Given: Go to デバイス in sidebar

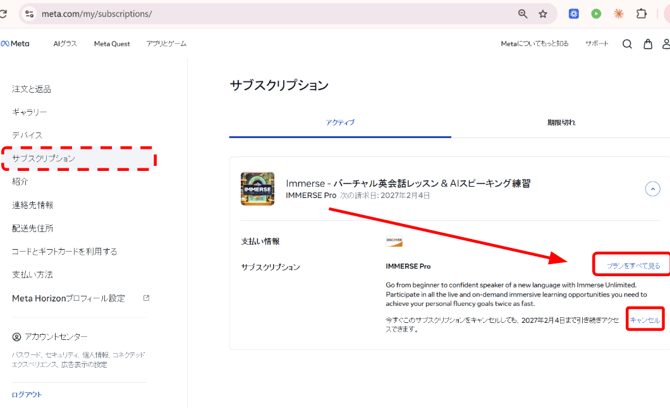Looking at the screenshot, I should 27,135.
